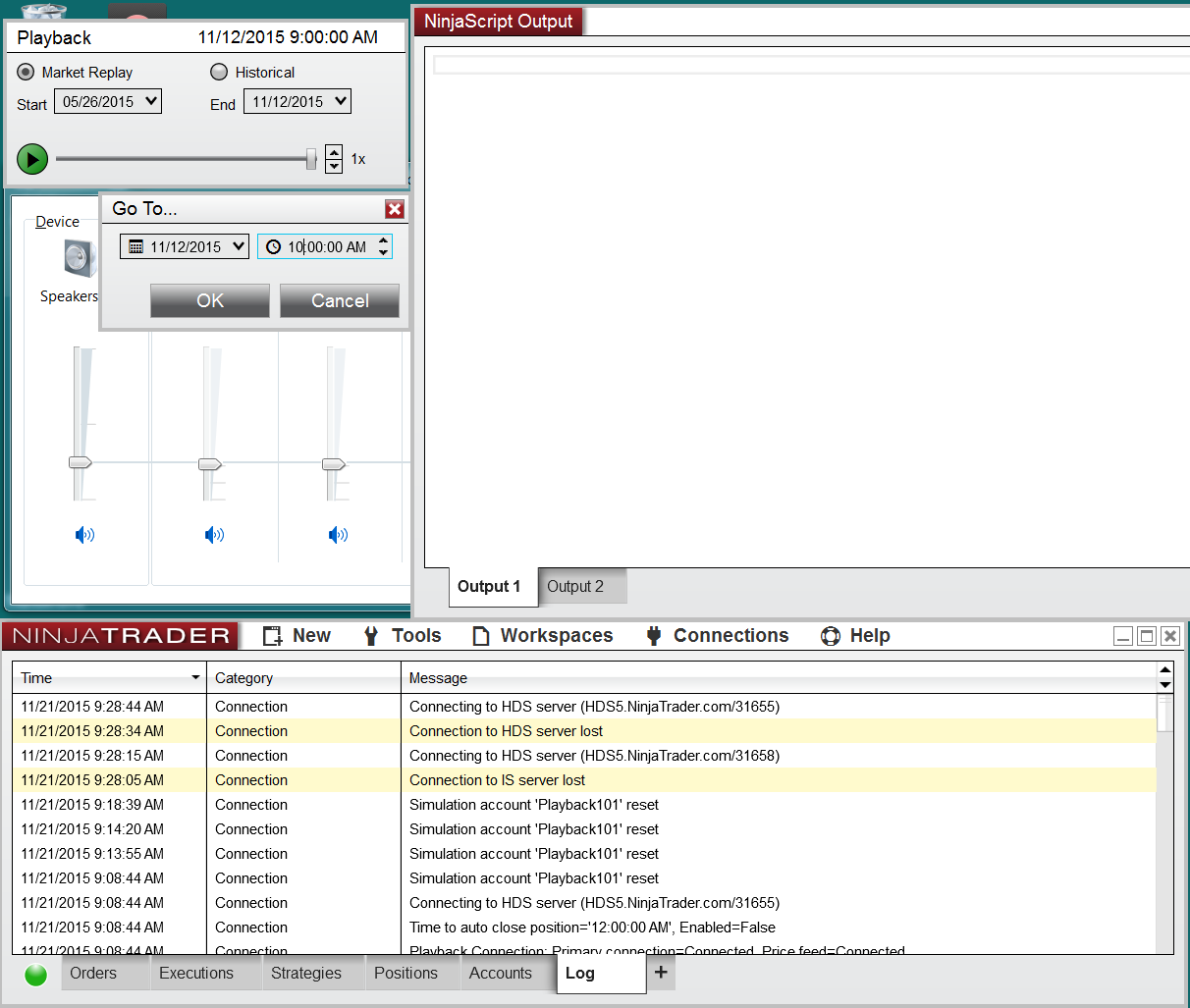Screen dimensions: 1190x1008
Task: Click the first volume slider in mixer
Action: (81, 462)
